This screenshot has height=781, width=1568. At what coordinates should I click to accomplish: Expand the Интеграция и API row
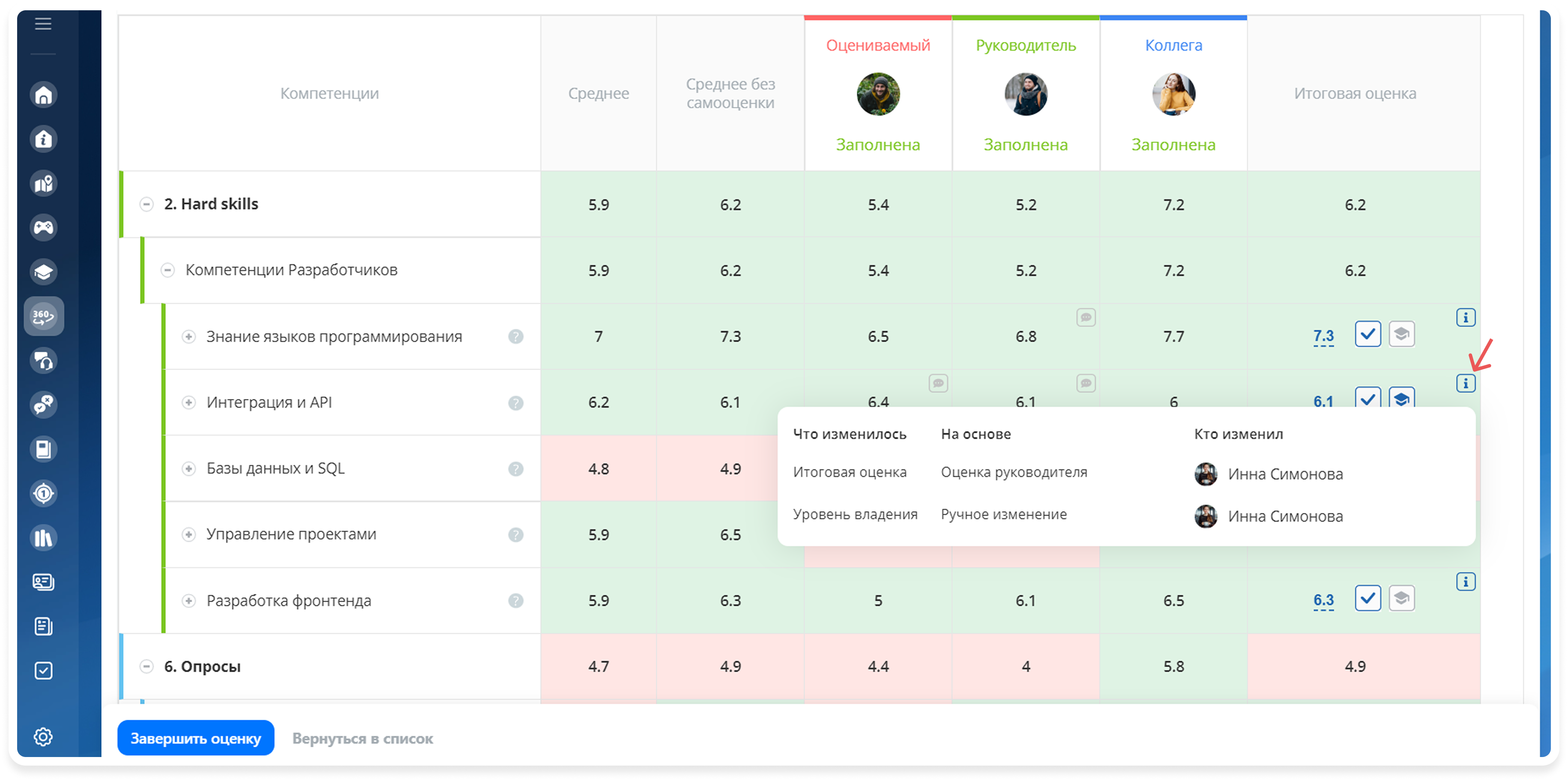(x=189, y=402)
